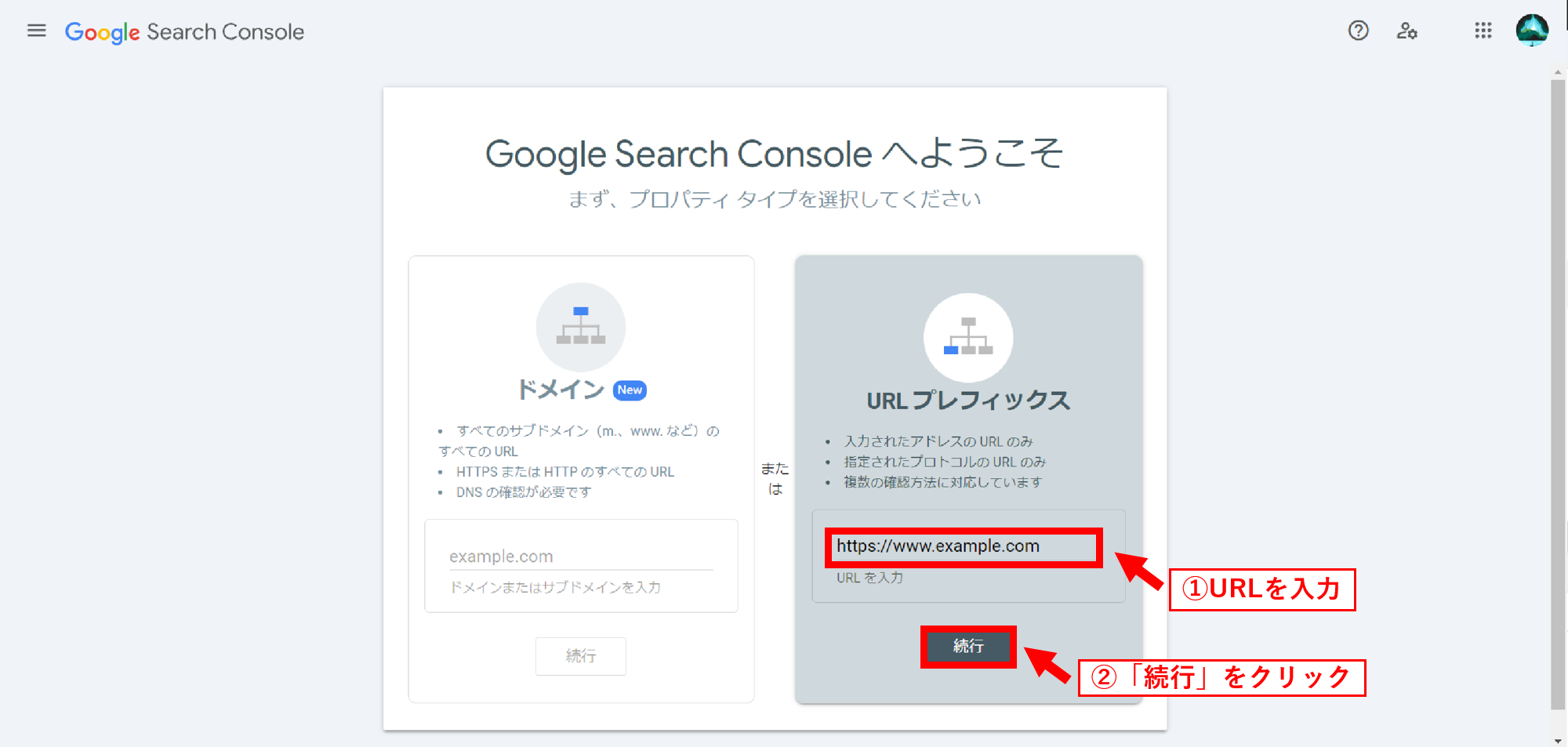The width and height of the screenshot is (1568, 747).
Task: Open the help question-mark icon
Action: point(1358,31)
